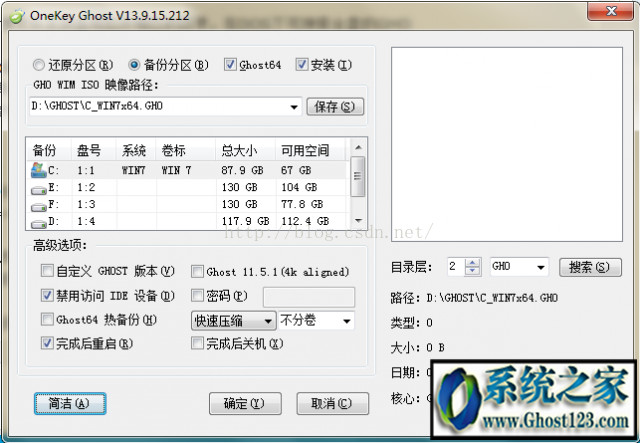Click the empty search results list box
Image resolution: width=640 pixels, height=443 pixels.
click(x=507, y=145)
